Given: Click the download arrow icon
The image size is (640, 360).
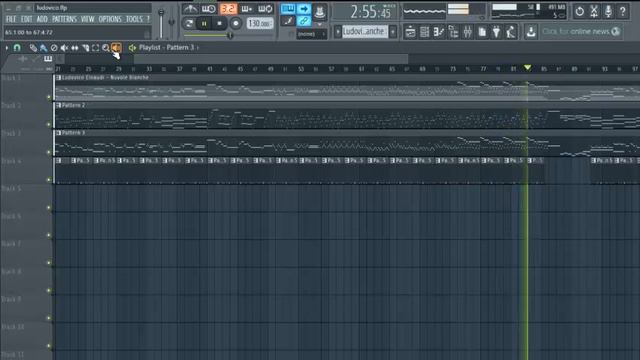Looking at the screenshot, I should 531,31.
